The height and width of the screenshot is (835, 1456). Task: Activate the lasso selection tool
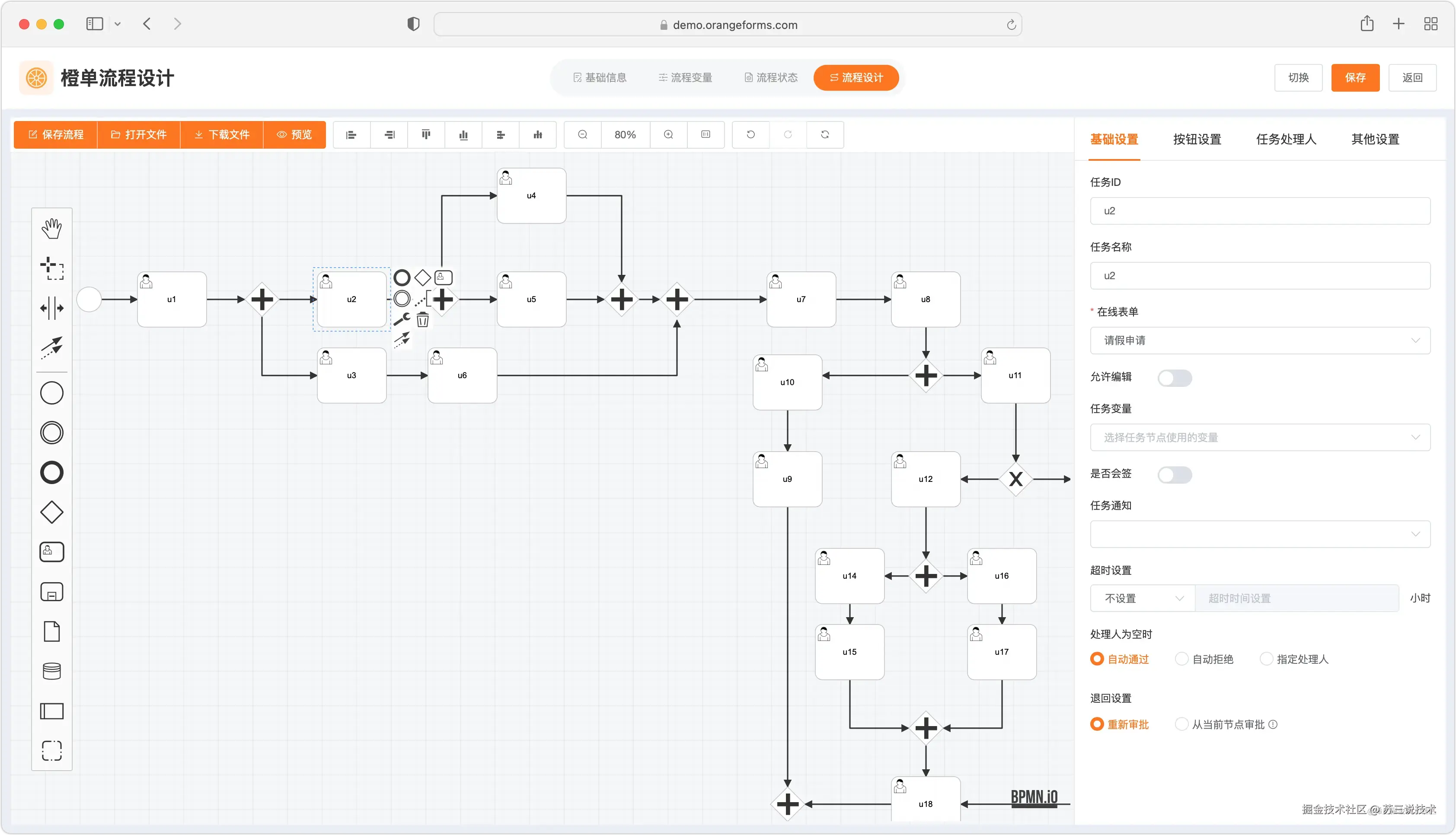51,268
